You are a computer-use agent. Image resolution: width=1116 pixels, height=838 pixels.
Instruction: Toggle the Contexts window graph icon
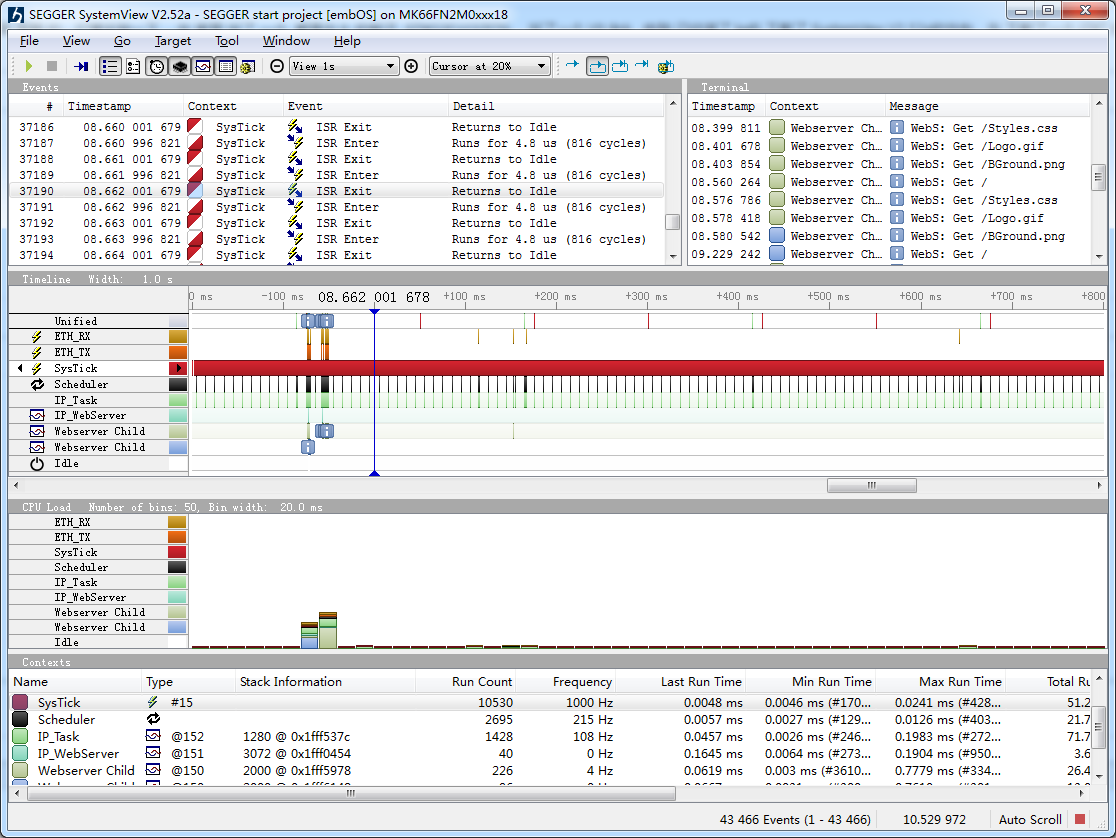coord(203,66)
